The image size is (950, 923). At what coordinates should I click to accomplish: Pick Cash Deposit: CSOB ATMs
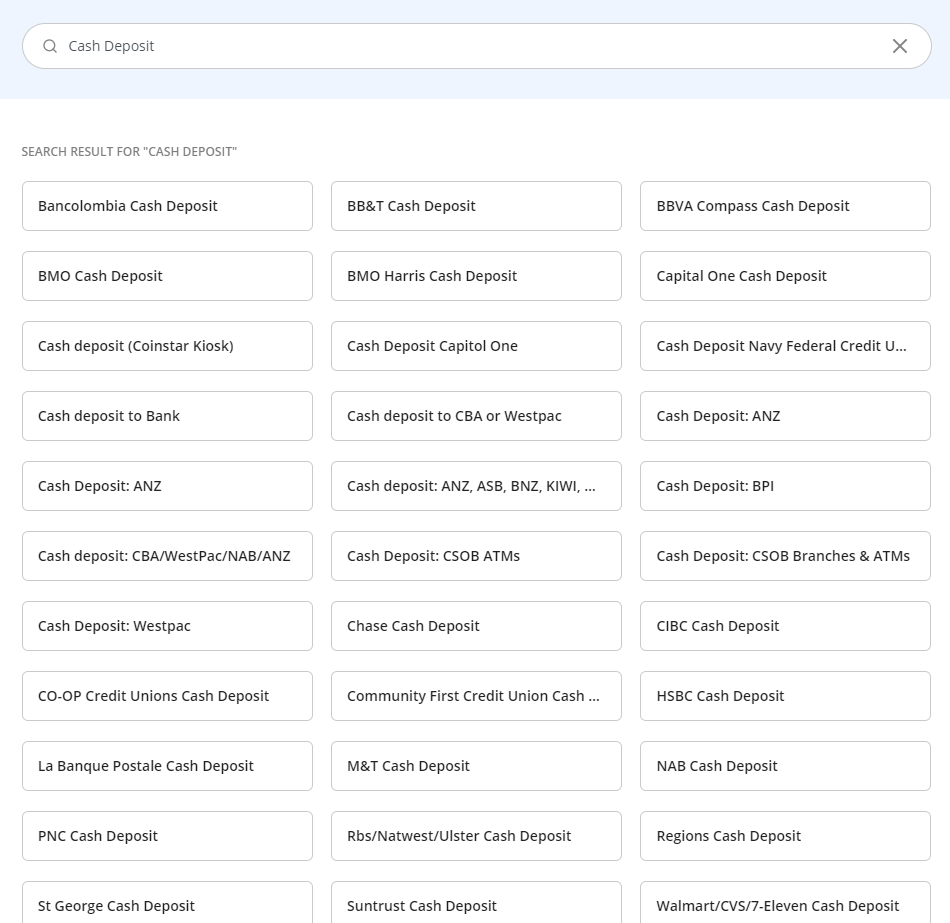pyautogui.click(x=476, y=556)
